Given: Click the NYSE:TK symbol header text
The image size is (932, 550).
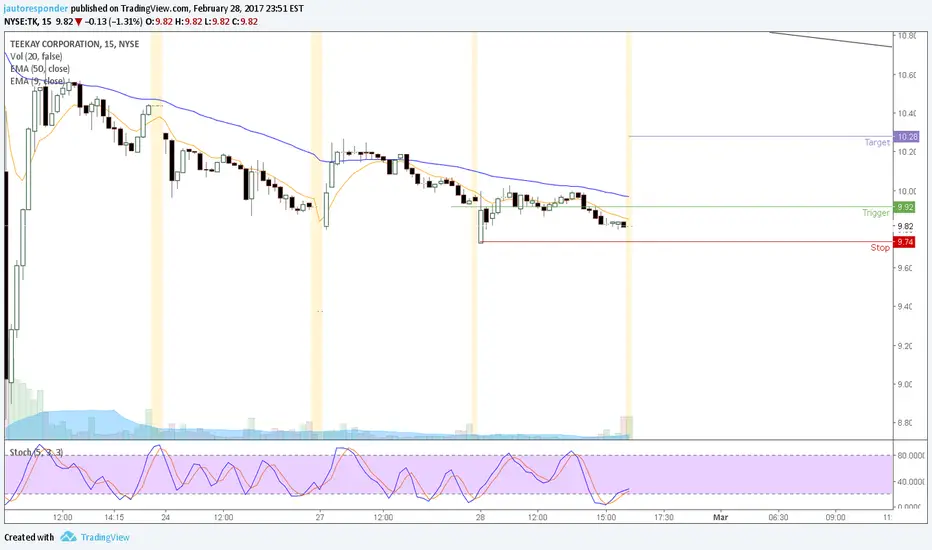Looking at the screenshot, I should [21, 21].
